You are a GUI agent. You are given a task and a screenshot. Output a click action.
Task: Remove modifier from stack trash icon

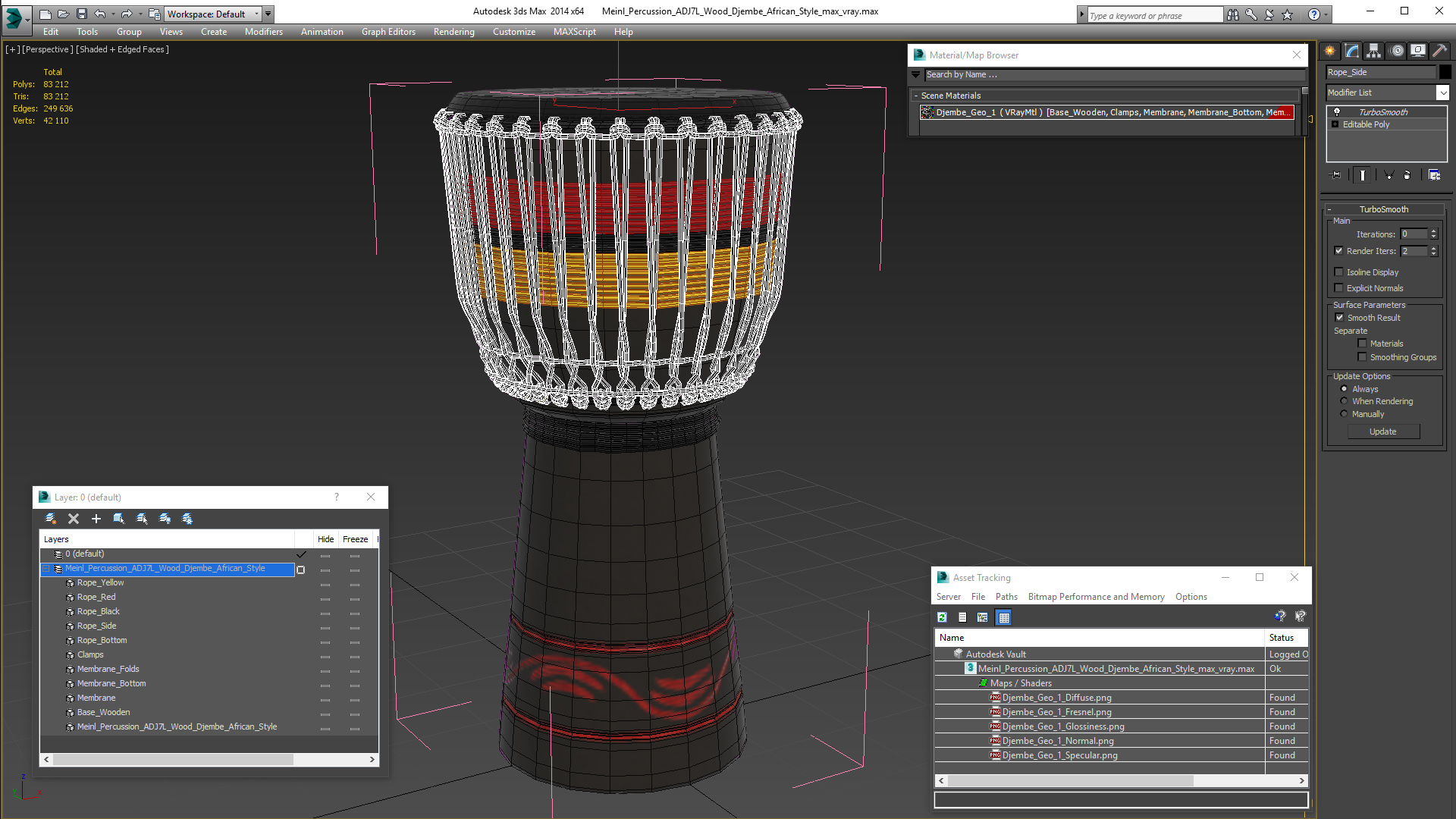[x=1407, y=175]
